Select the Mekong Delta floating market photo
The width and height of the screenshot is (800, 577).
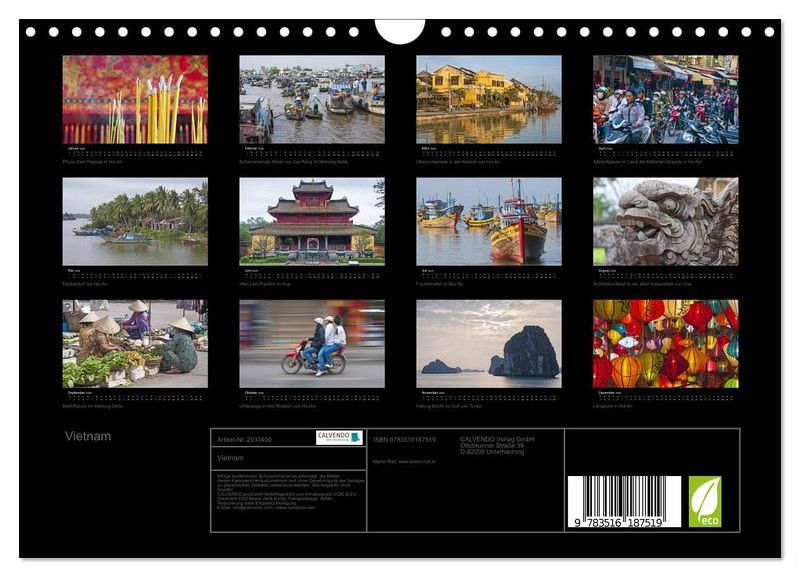(x=312, y=99)
